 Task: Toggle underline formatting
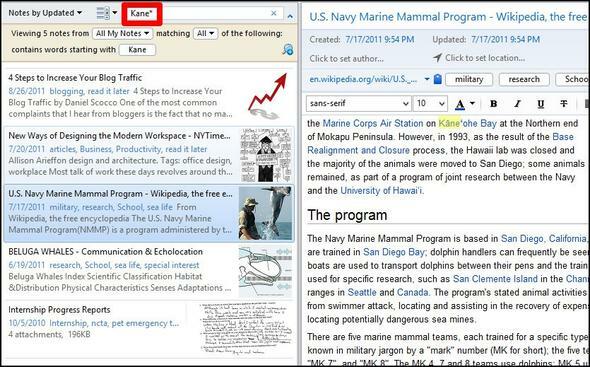click(541, 104)
